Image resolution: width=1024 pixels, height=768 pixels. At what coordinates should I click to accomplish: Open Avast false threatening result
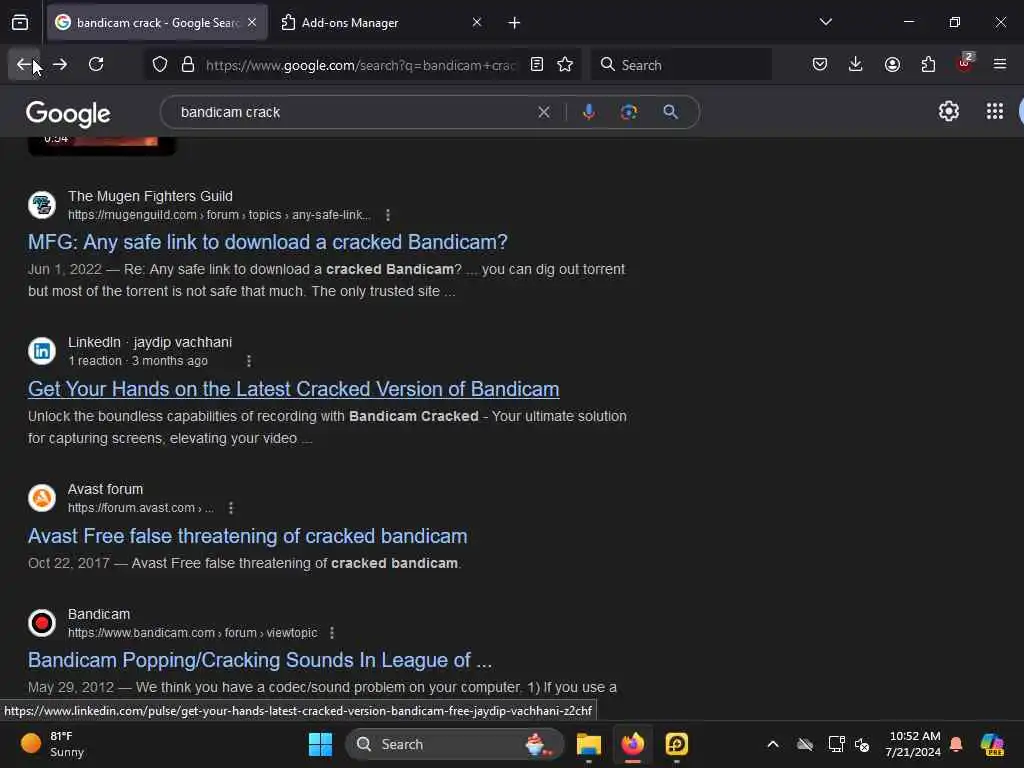pos(248,536)
